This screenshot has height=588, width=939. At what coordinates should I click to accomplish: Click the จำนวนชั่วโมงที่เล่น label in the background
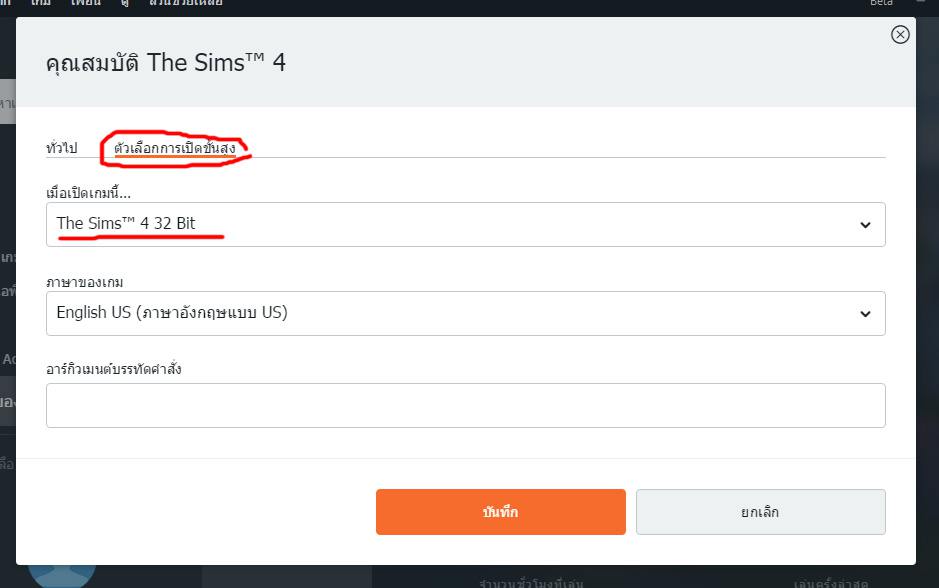(531, 581)
